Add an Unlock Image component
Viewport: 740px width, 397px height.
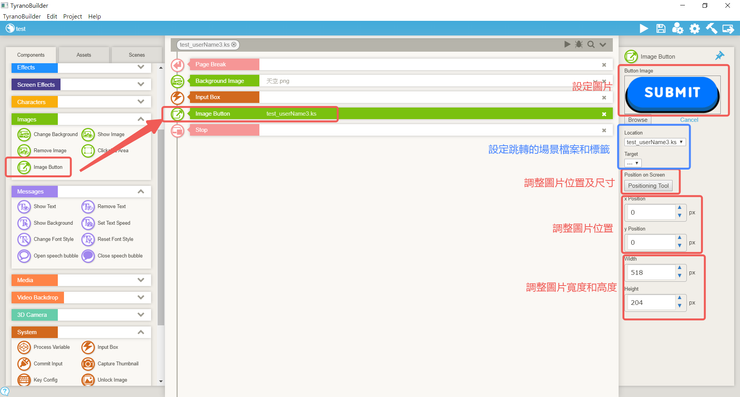[x=104, y=380]
